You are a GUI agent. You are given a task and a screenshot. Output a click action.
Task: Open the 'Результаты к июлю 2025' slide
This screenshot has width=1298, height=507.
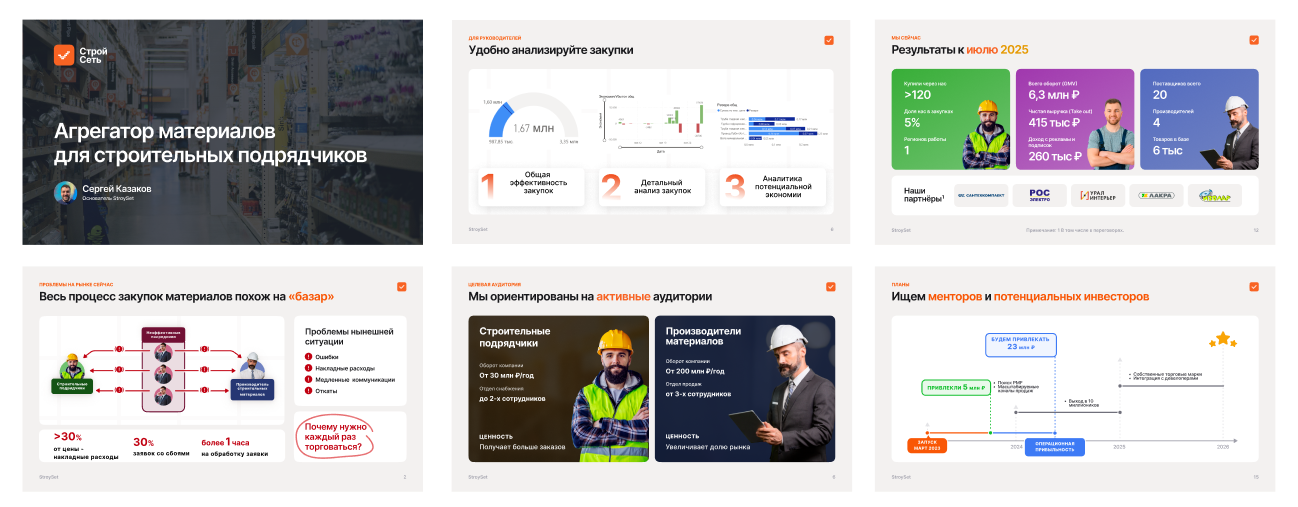(x=1075, y=132)
